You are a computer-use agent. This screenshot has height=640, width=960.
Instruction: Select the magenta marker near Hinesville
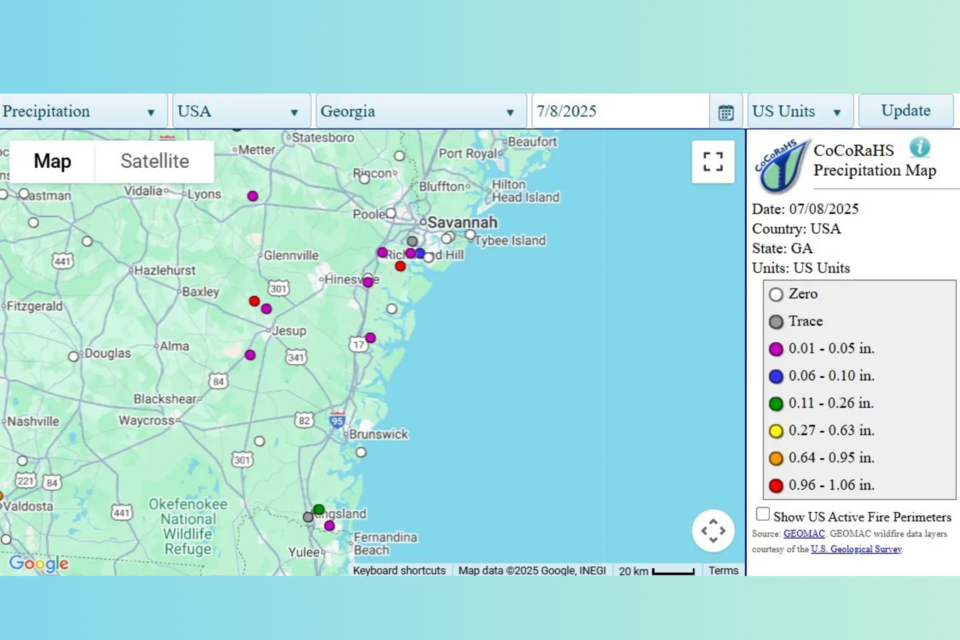[x=367, y=282]
